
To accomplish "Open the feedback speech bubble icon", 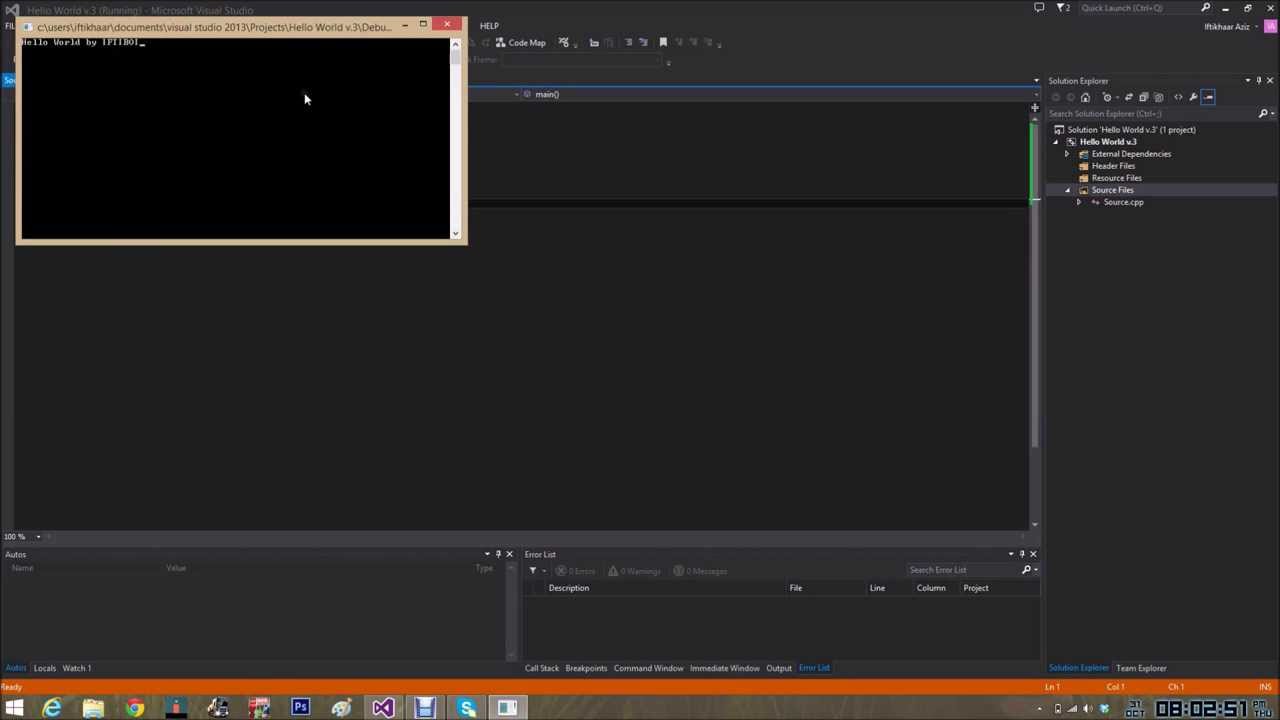I will pos(1039,8).
